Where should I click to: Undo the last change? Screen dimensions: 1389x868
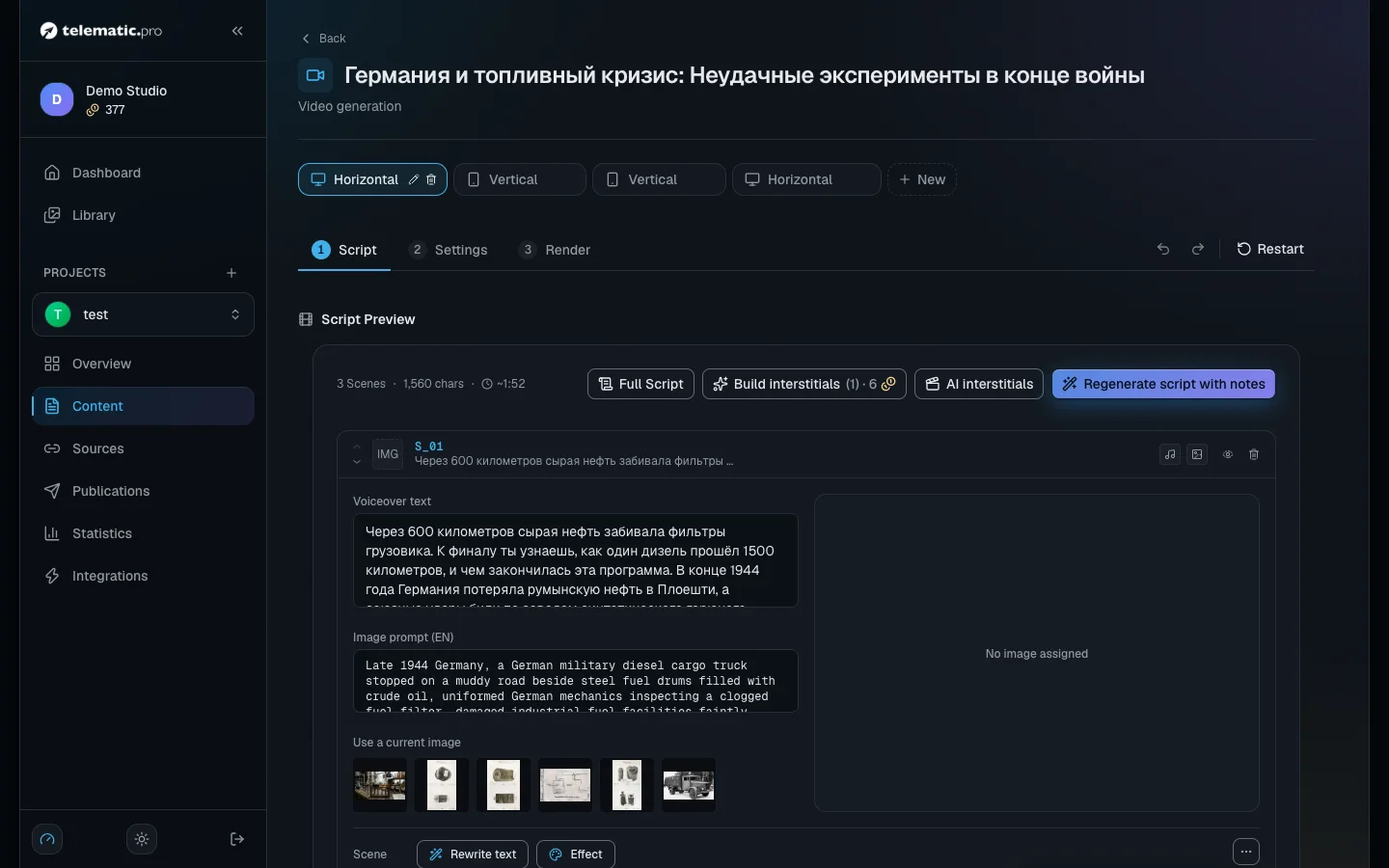[x=1163, y=249]
